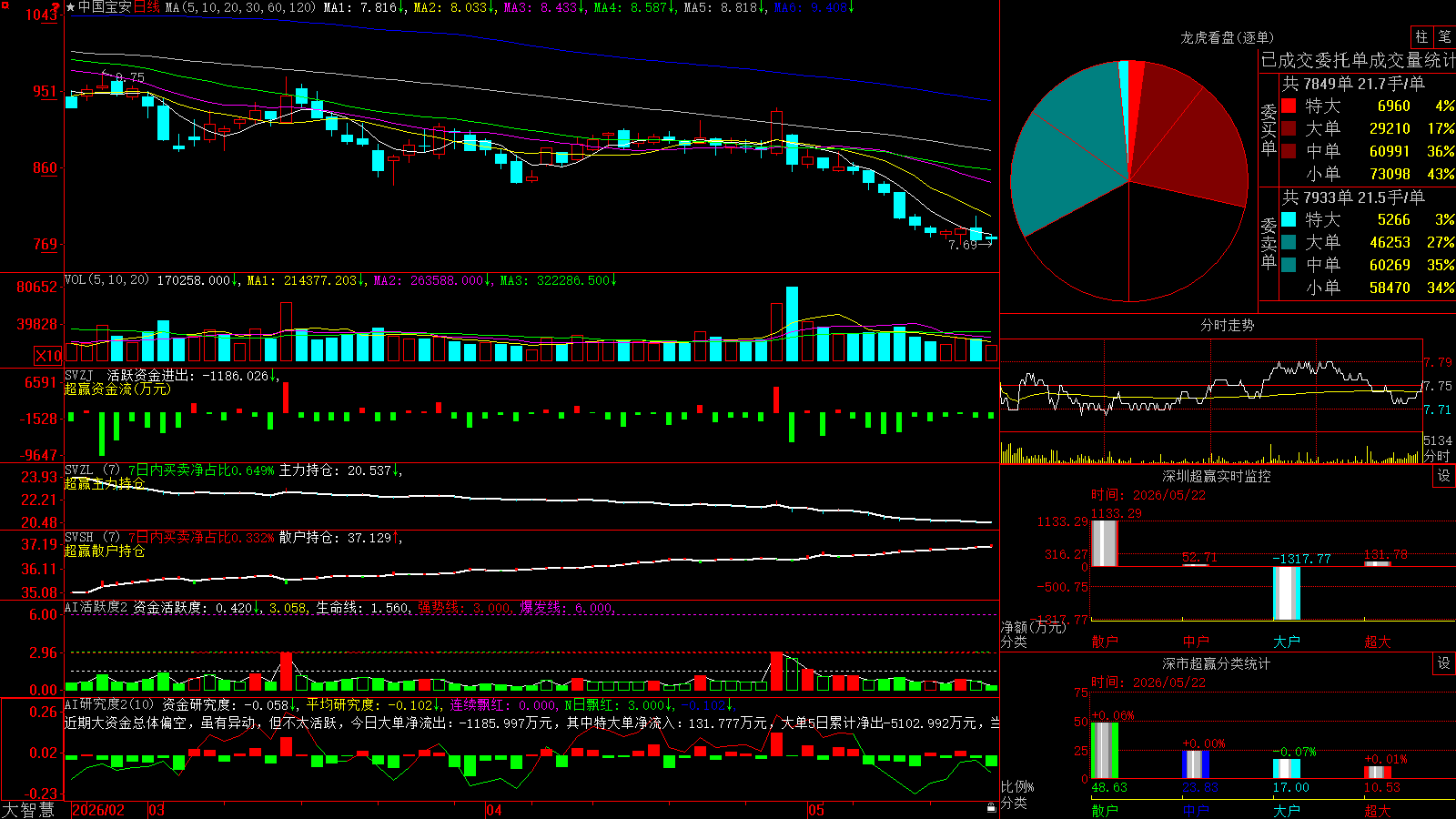Screen dimensions: 1456x819
Task: Click the red 委买单 特大 color swatch
Action: [1289, 106]
